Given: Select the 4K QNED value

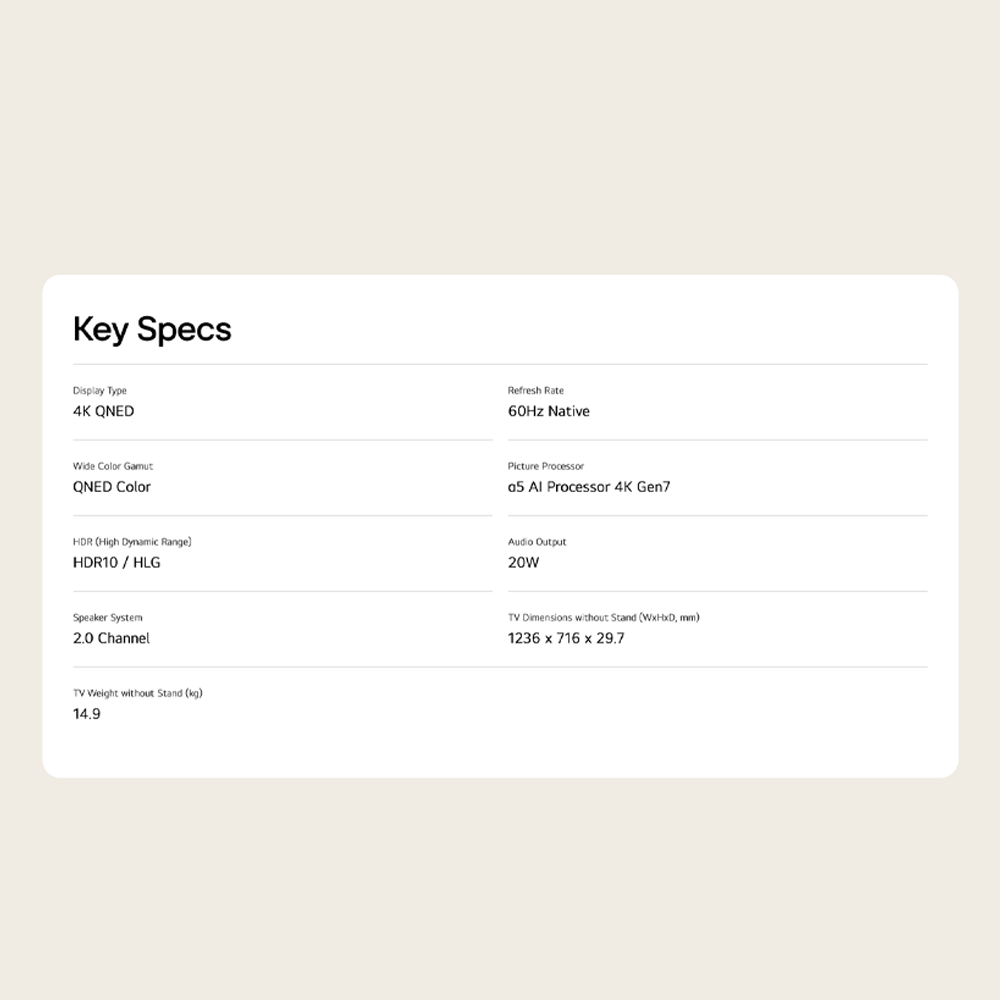Looking at the screenshot, I should coord(103,411).
